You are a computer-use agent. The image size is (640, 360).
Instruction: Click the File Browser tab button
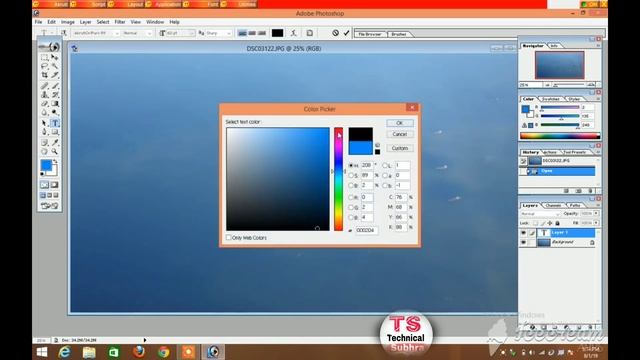click(370, 34)
